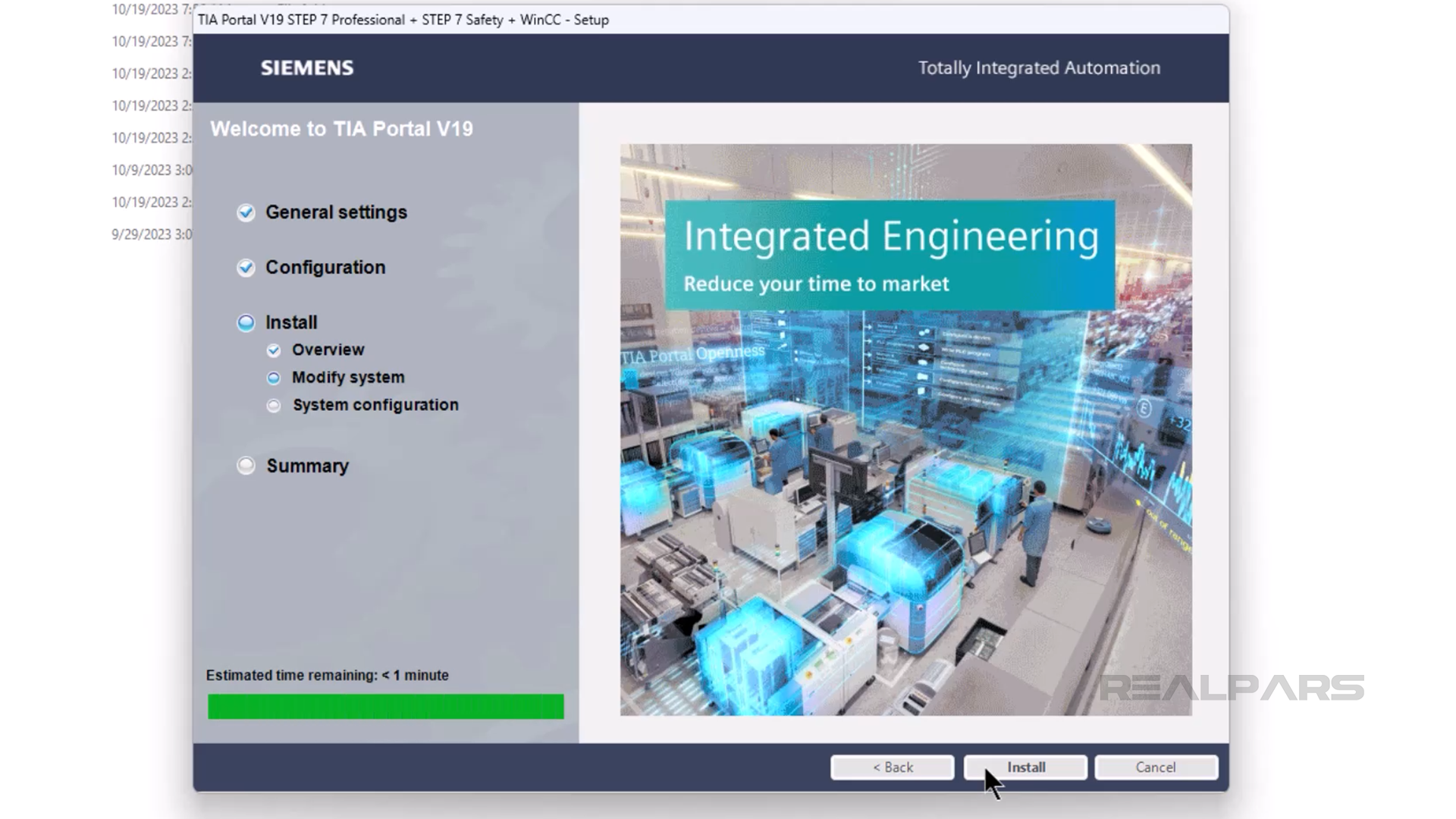Click the Install button
This screenshot has height=819, width=1456.
(1025, 767)
